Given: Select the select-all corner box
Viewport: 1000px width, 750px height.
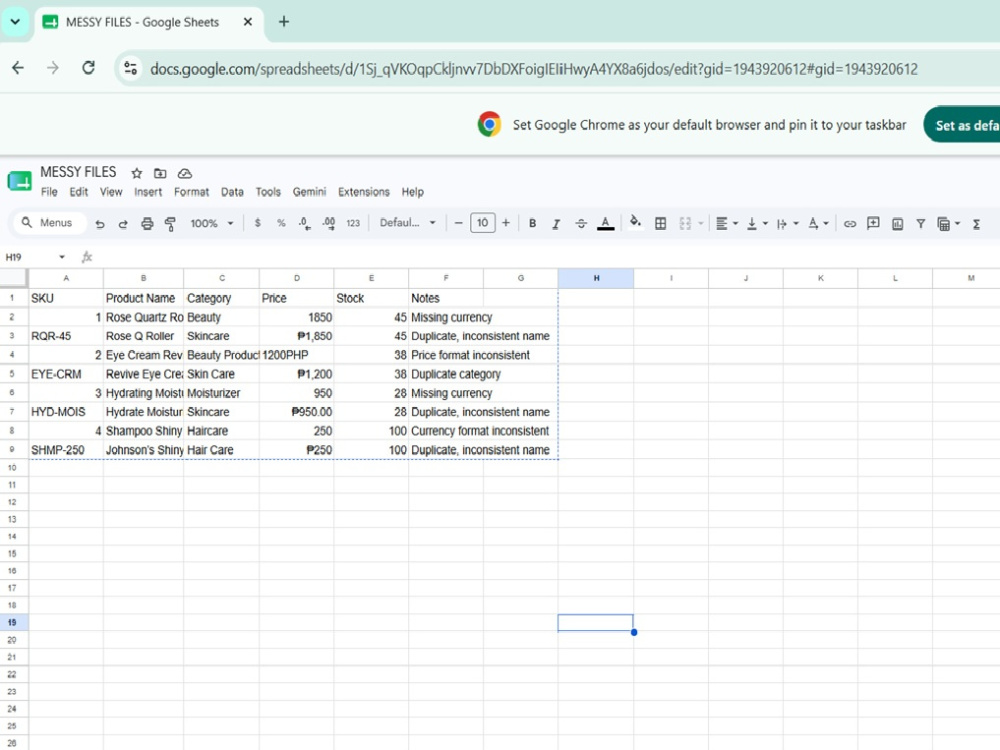Looking at the screenshot, I should (13, 278).
